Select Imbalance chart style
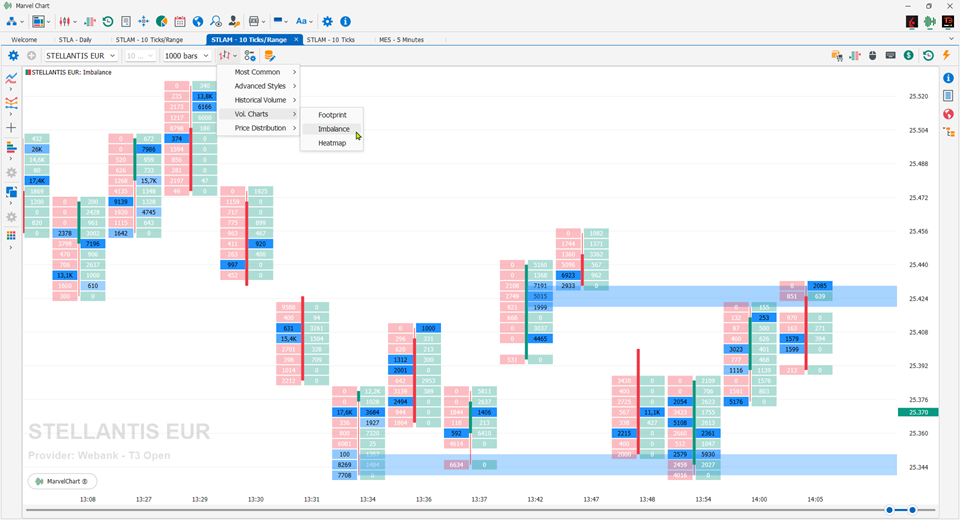The image size is (960, 520). click(x=332, y=129)
